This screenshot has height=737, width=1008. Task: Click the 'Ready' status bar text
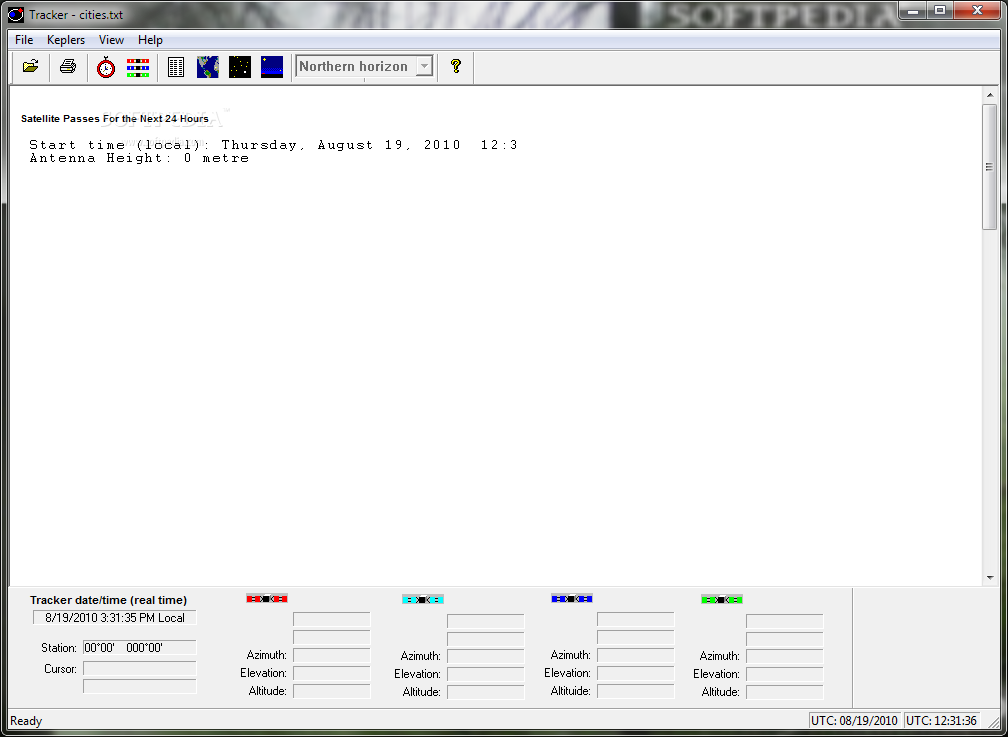point(26,721)
